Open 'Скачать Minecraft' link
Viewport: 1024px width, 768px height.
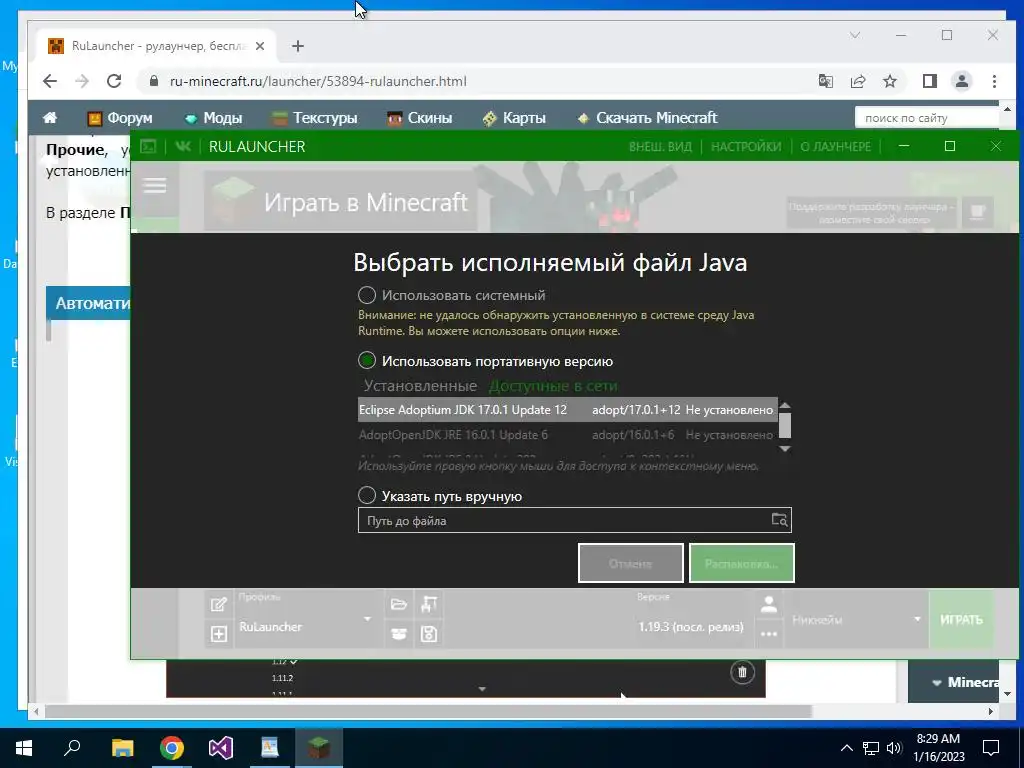coord(648,118)
